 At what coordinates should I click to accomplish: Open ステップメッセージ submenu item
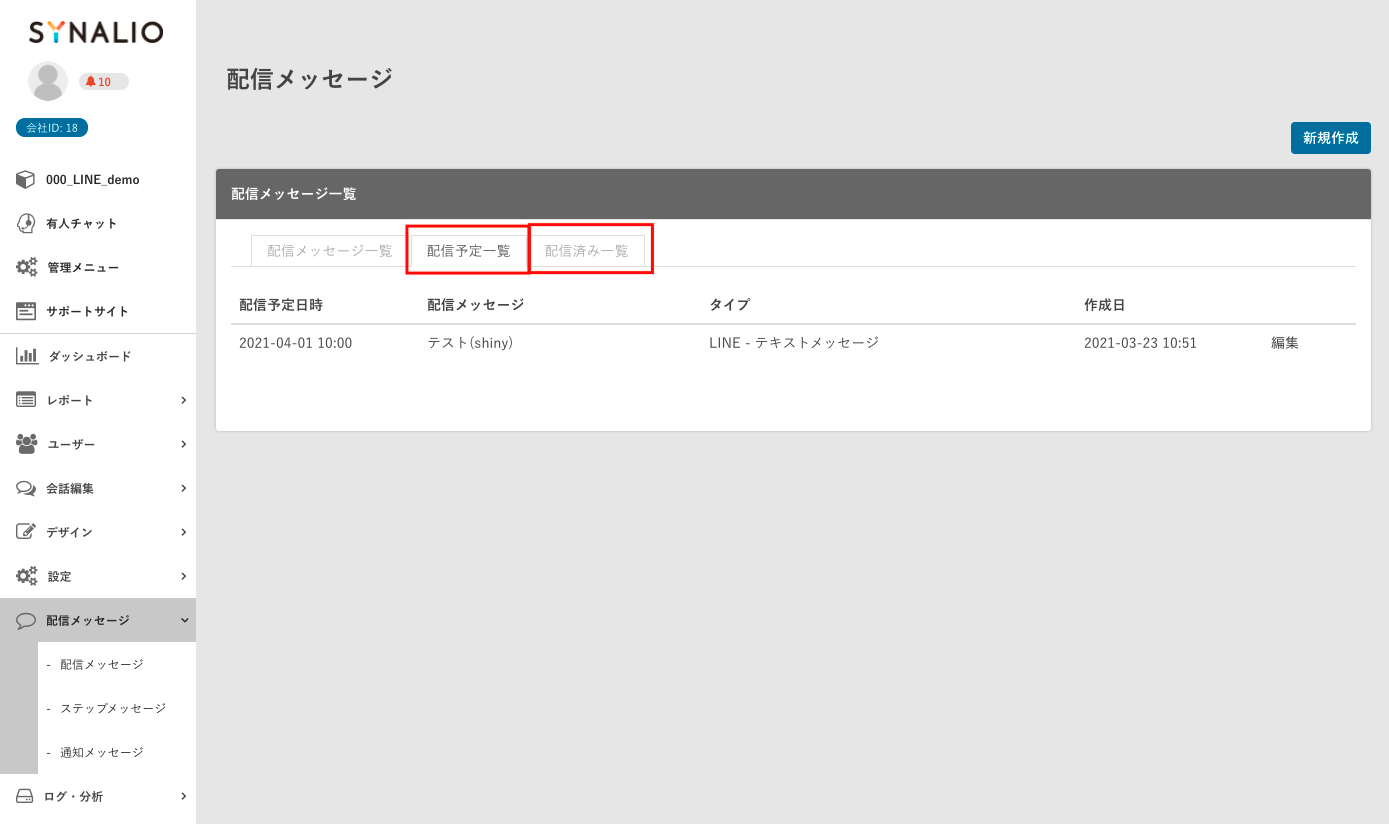click(113, 708)
